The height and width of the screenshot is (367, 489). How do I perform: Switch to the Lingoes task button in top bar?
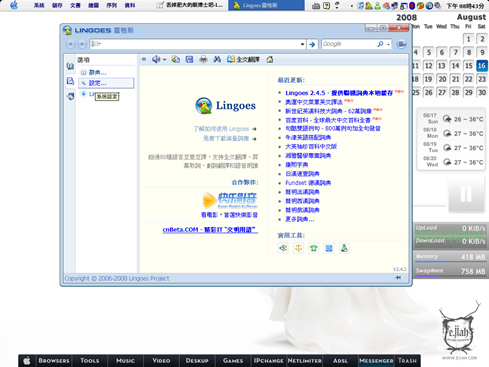266,5
